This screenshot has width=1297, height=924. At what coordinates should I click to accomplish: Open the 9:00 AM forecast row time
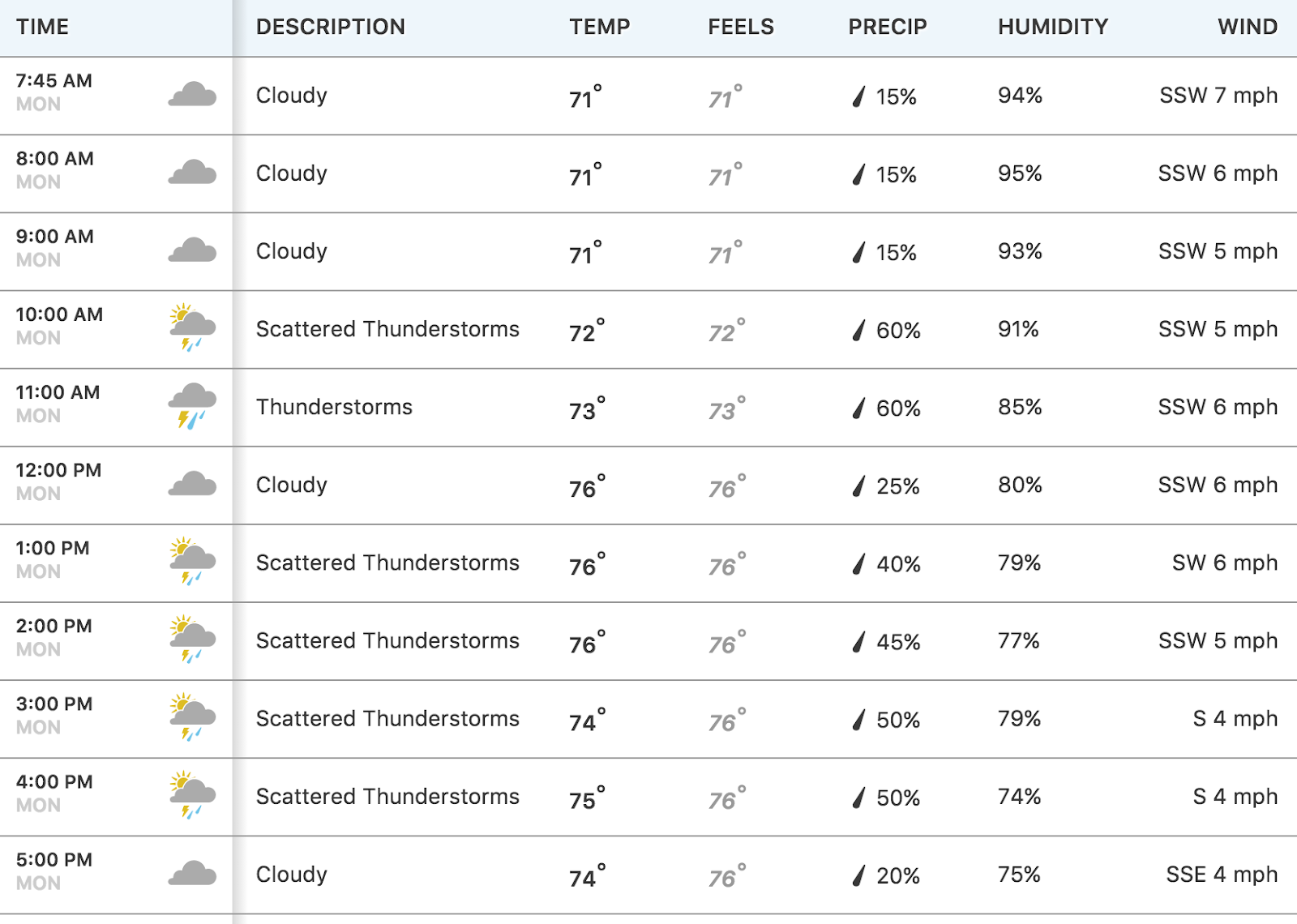54,237
